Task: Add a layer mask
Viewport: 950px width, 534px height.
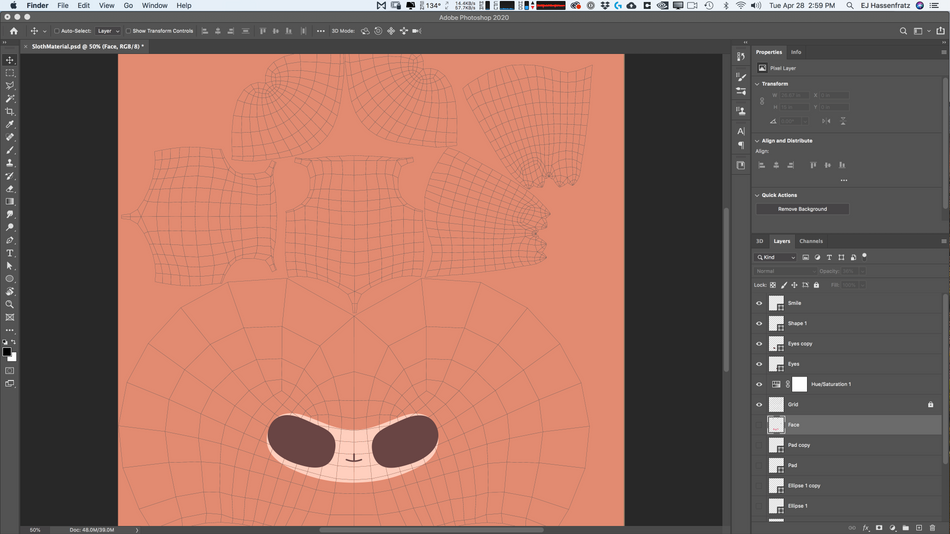Action: coord(879,528)
